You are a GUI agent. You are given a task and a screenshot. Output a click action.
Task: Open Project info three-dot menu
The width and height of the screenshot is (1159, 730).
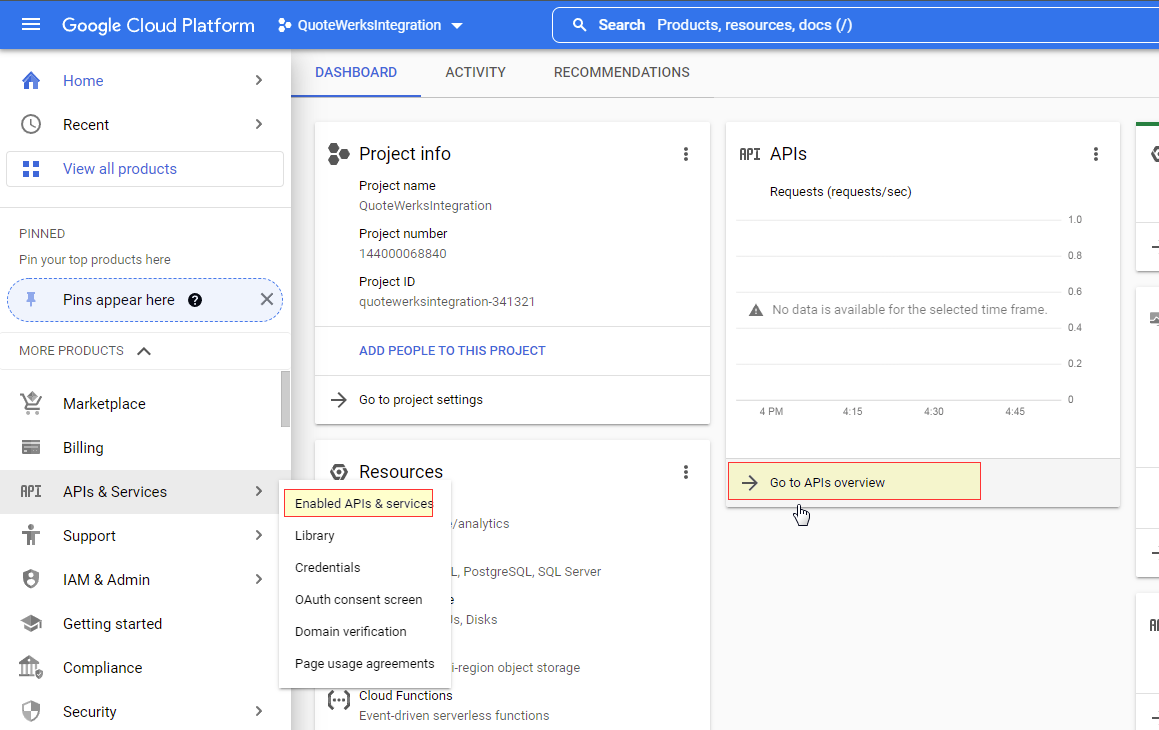point(686,154)
